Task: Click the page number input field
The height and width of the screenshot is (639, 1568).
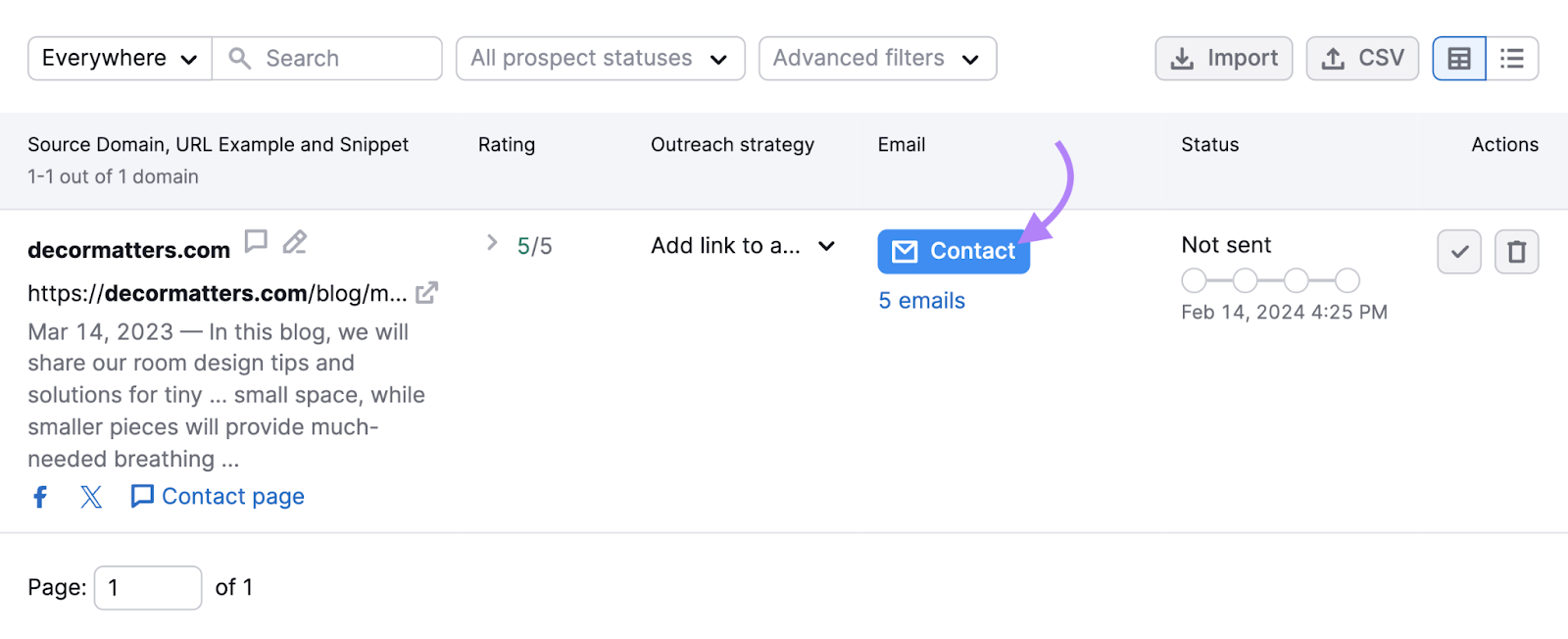Action: pos(147,587)
